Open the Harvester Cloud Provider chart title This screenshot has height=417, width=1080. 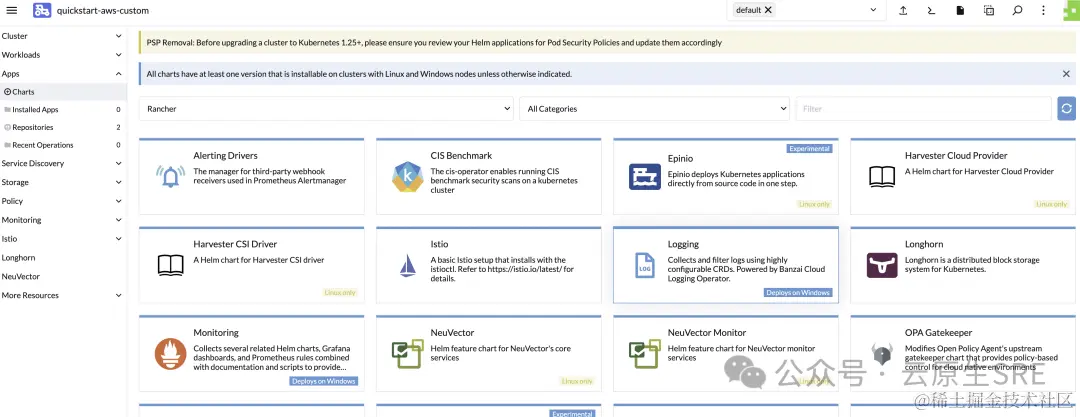click(956, 156)
